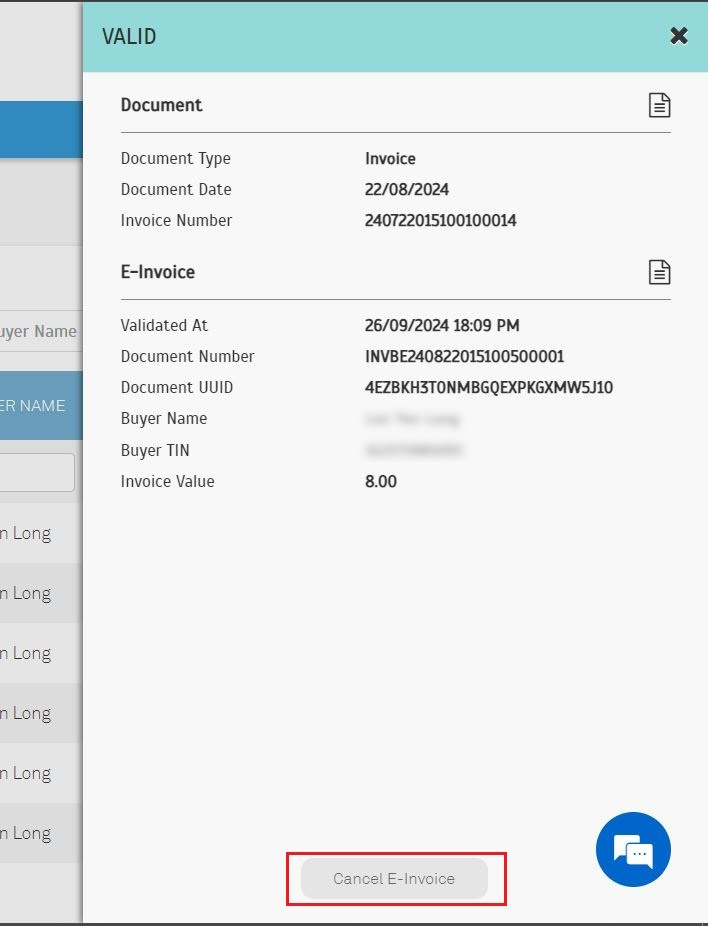The width and height of the screenshot is (708, 926).
Task: Sort by the Buyer Name column header
Action: pyautogui.click(x=33, y=406)
